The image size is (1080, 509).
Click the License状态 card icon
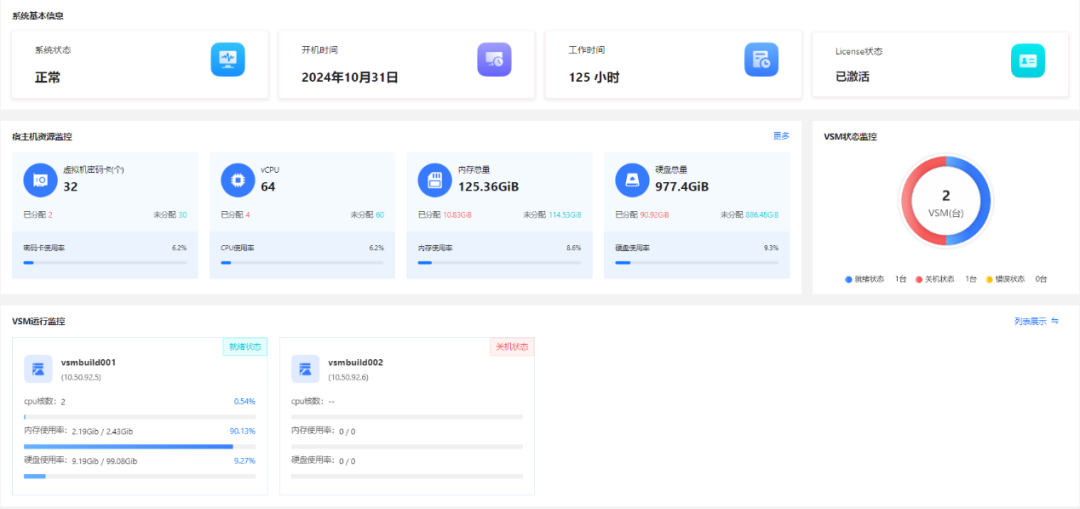pos(1027,60)
